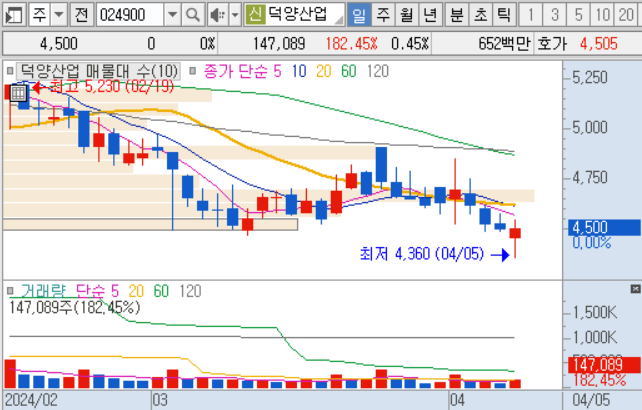This screenshot has width=642, height=410.
Task: Click the green 60 volume MA legend
Action: tap(161, 291)
